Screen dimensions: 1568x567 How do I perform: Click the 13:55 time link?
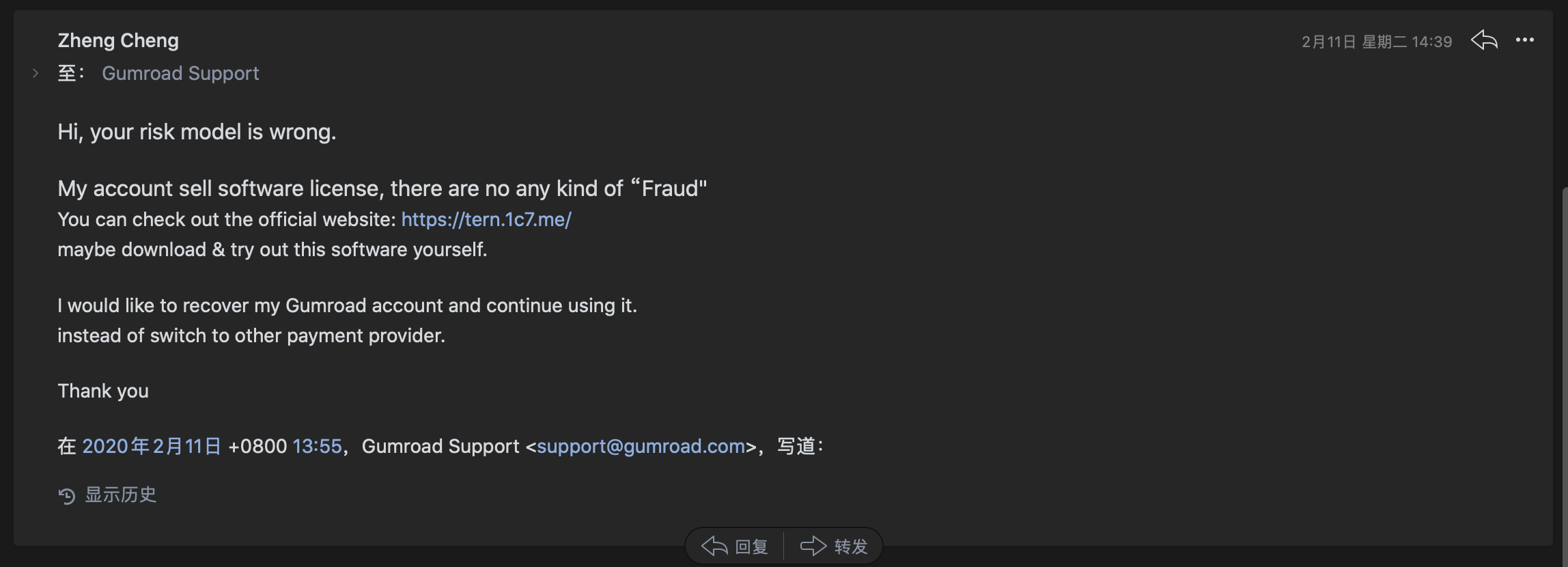[317, 446]
